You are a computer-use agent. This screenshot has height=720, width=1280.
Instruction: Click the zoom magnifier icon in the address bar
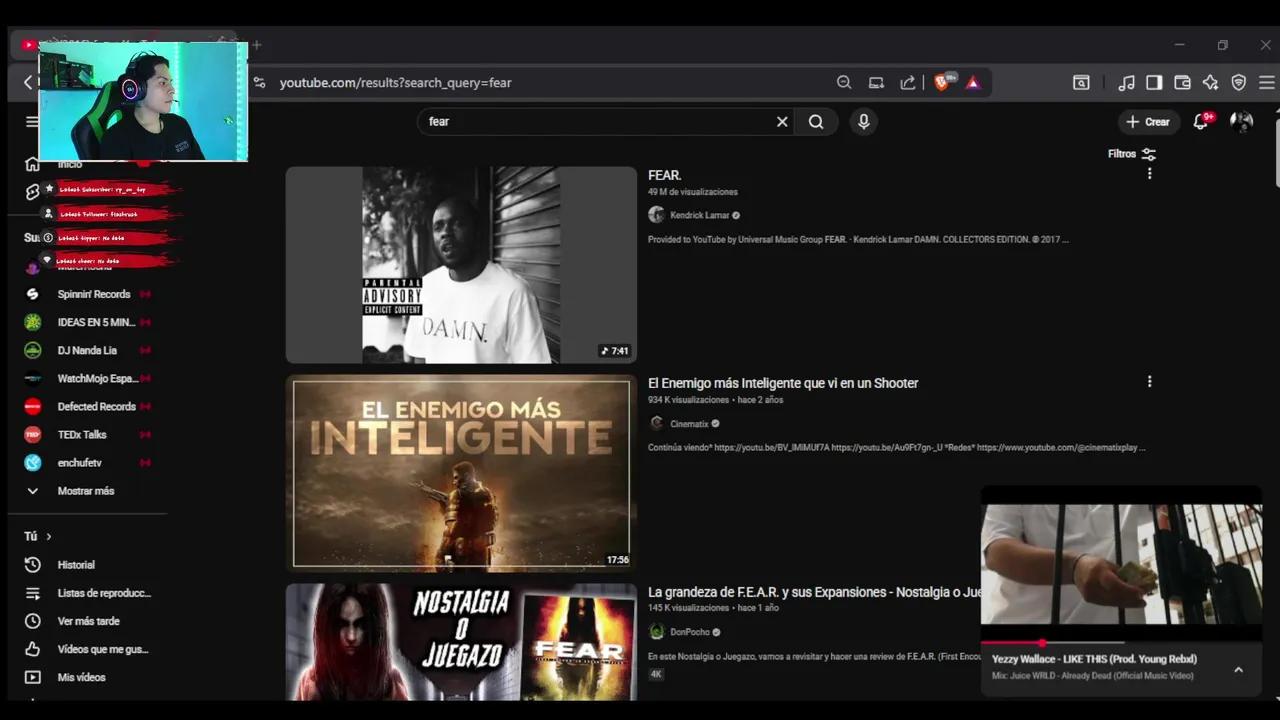[844, 82]
